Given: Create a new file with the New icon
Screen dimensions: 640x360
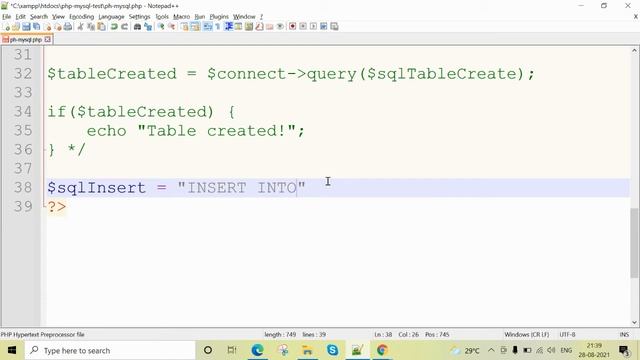Looking at the screenshot, I should tap(7, 27).
